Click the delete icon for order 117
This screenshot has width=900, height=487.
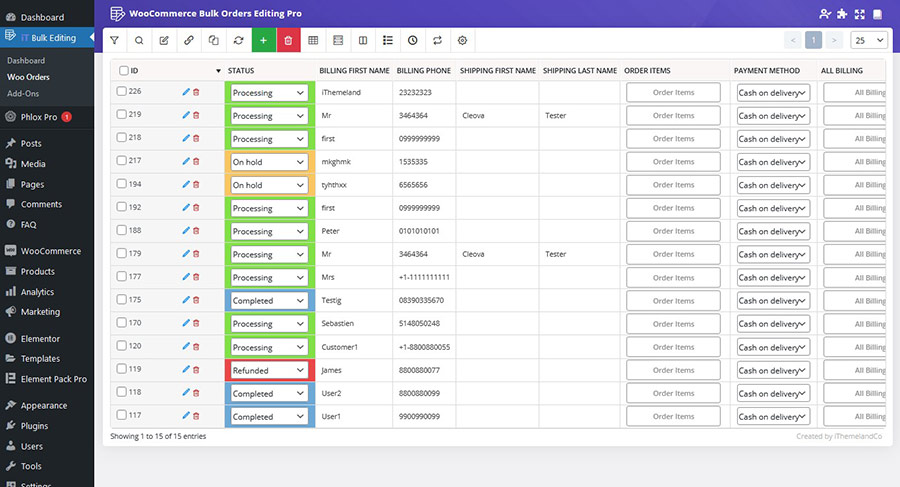click(196, 416)
